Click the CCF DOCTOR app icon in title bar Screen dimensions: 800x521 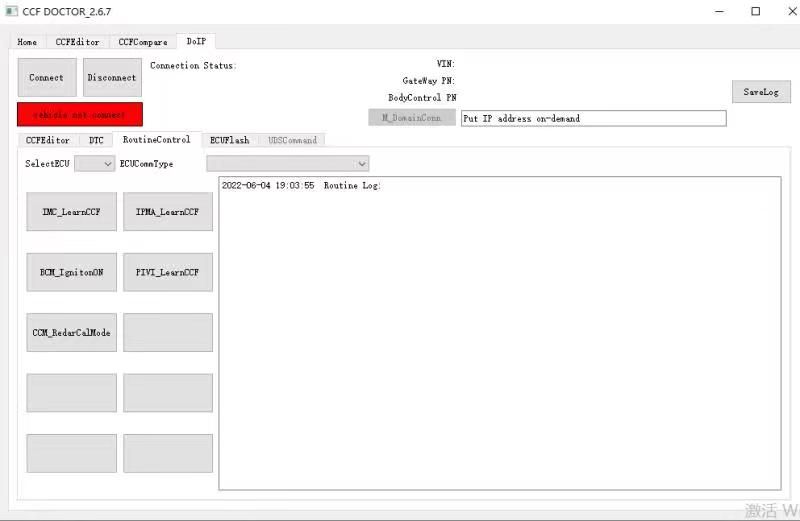point(11,11)
